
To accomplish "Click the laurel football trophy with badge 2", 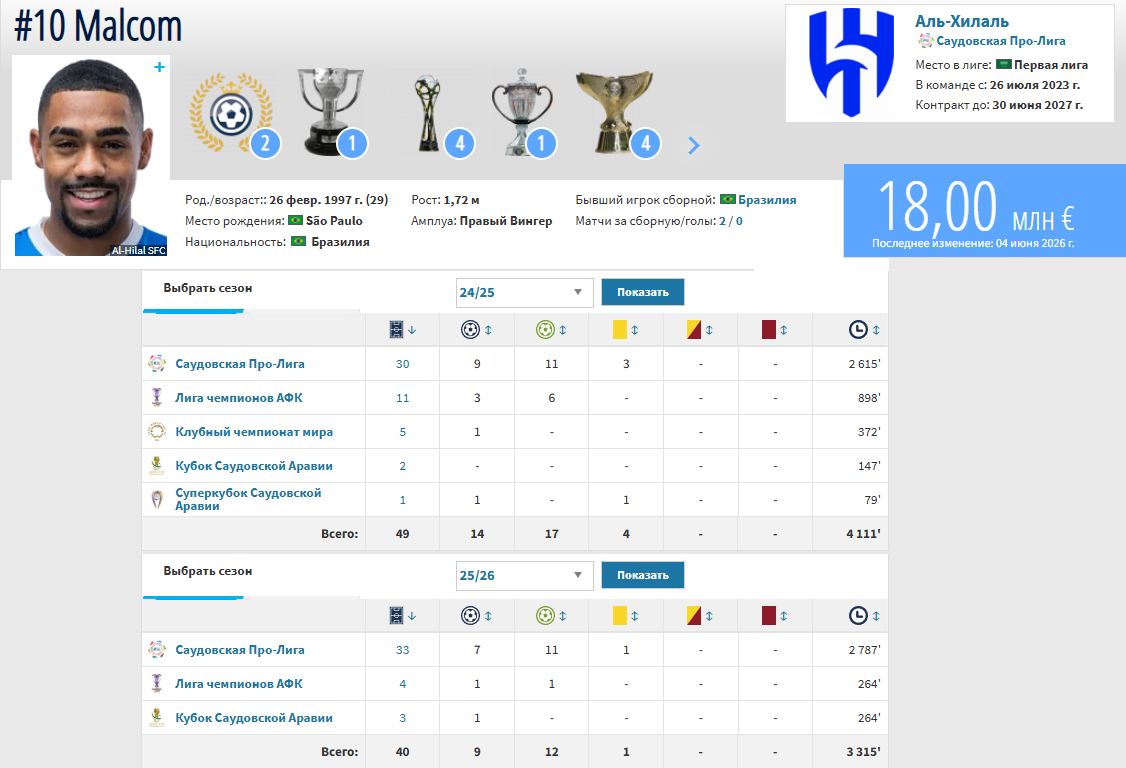I will coord(231,112).
